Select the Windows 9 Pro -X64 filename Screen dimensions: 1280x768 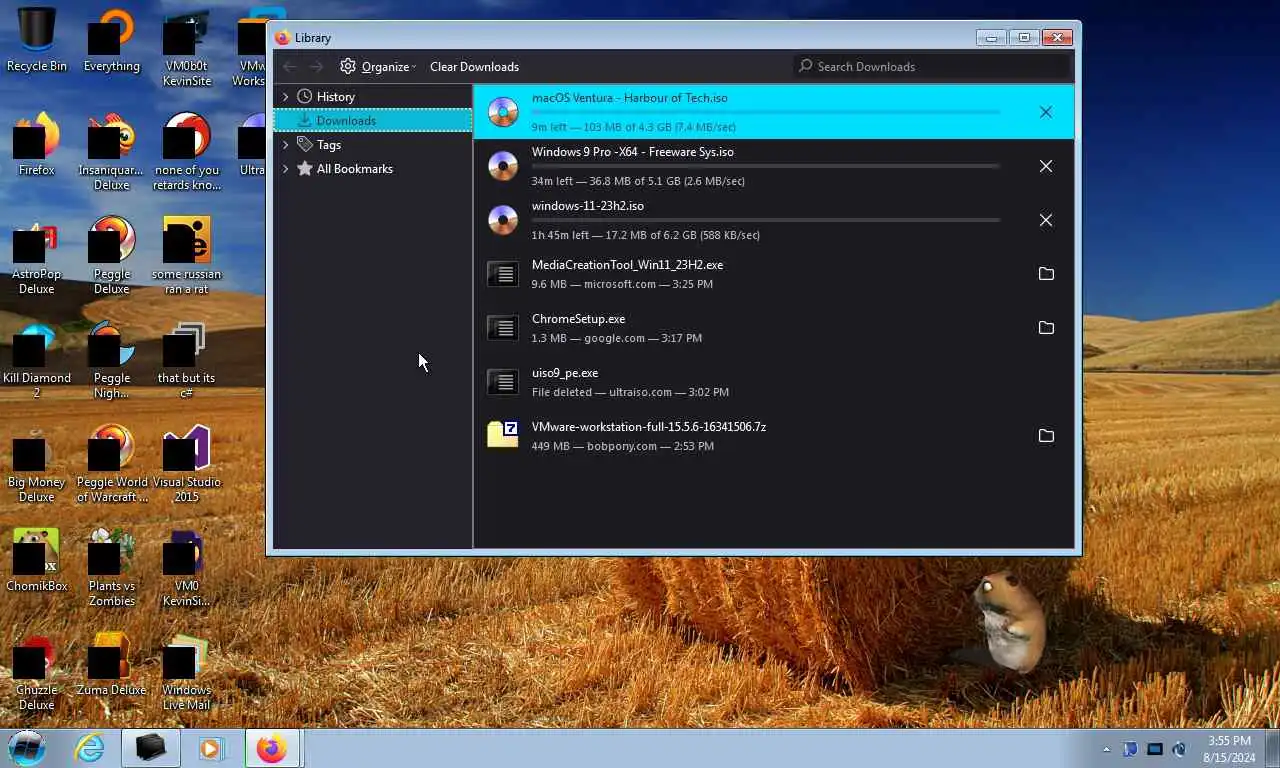click(x=633, y=152)
